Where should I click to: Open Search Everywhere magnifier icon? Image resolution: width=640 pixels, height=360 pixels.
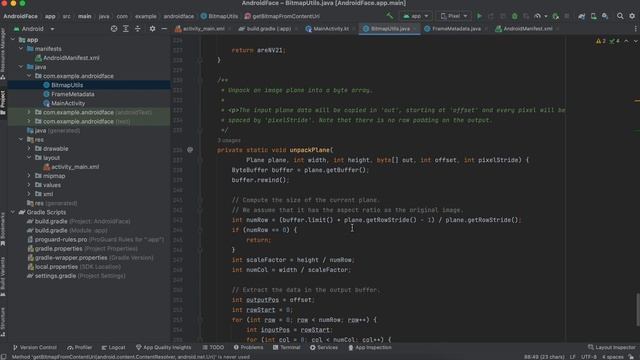point(620,16)
